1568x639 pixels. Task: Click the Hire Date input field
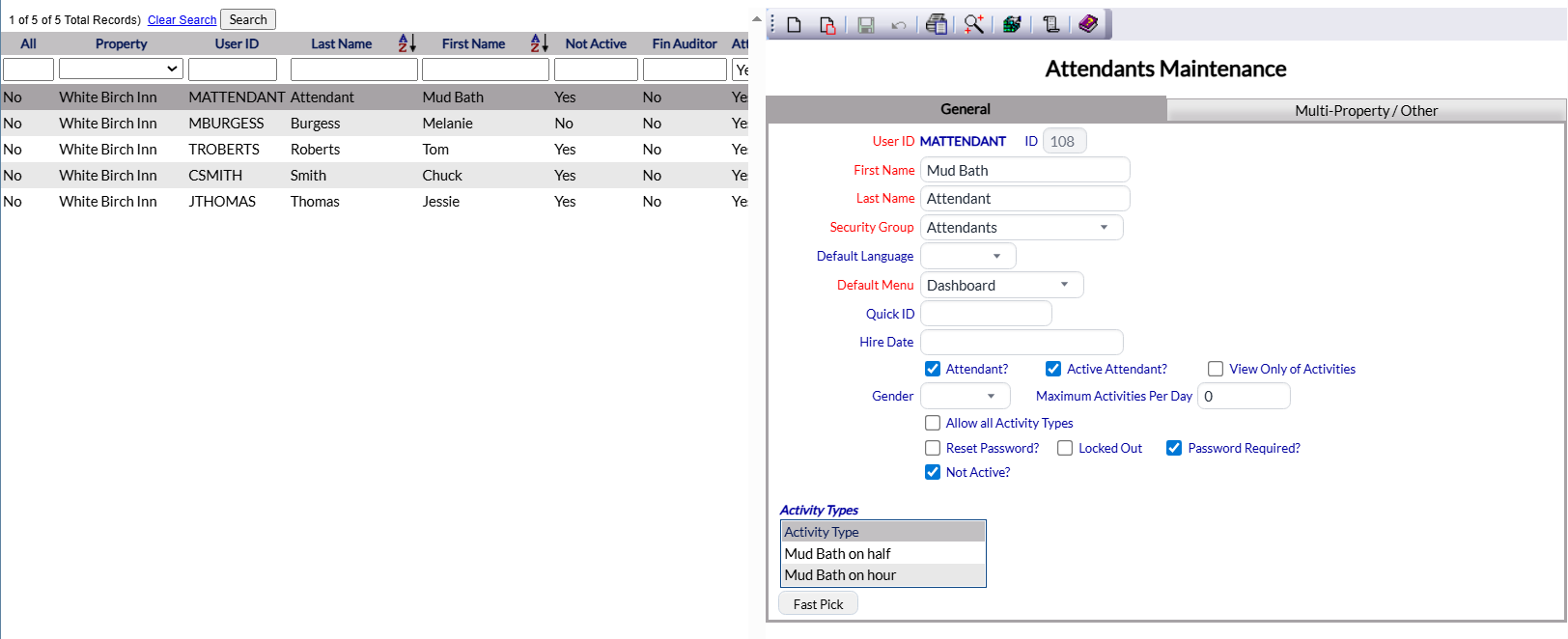point(1022,343)
